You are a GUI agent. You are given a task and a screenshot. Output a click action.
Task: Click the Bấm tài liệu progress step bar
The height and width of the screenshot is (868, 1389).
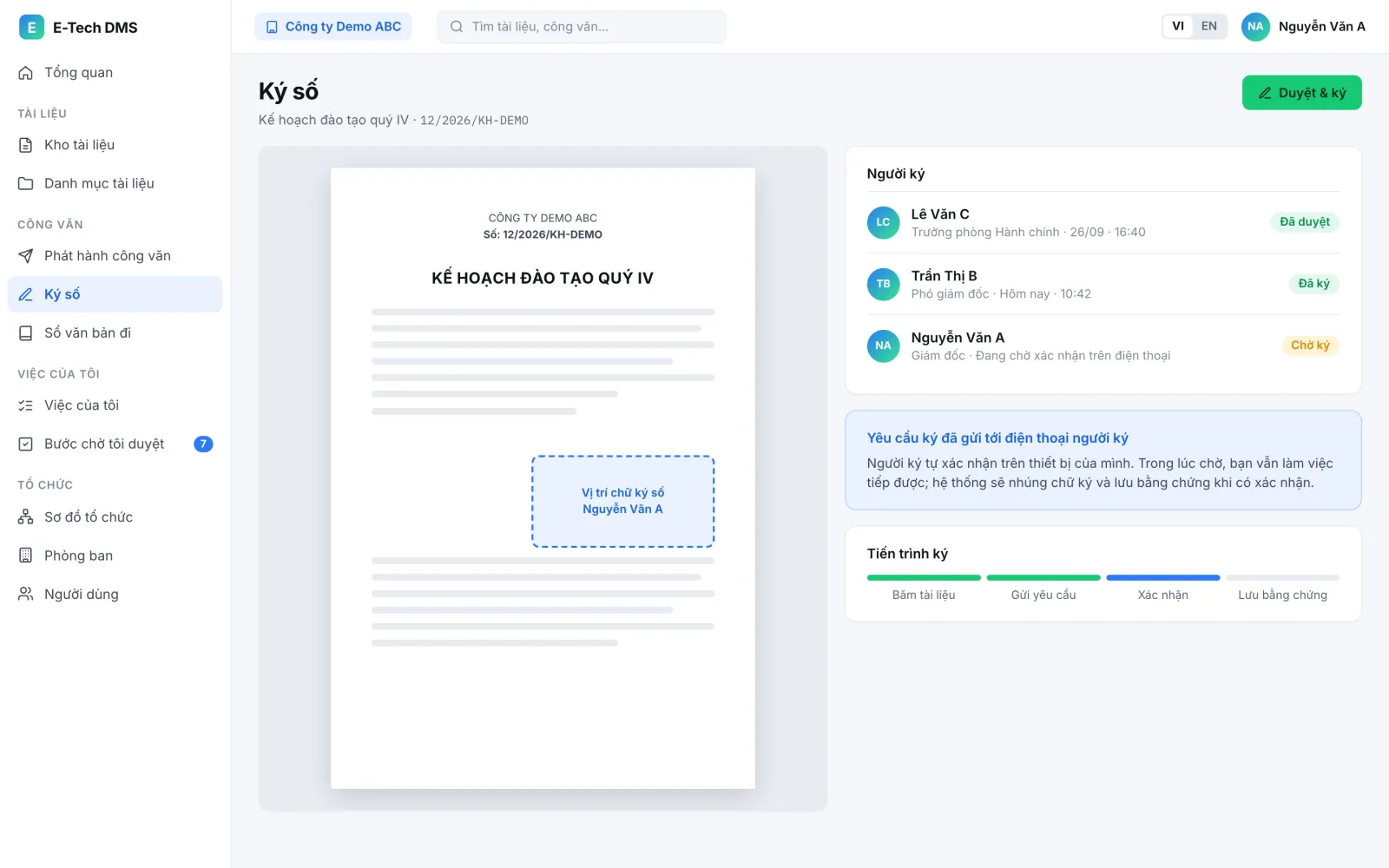coord(924,577)
